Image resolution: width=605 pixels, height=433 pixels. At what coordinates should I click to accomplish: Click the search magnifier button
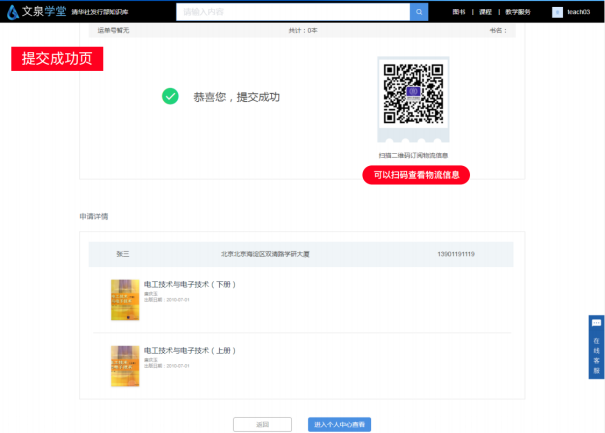tap(420, 12)
